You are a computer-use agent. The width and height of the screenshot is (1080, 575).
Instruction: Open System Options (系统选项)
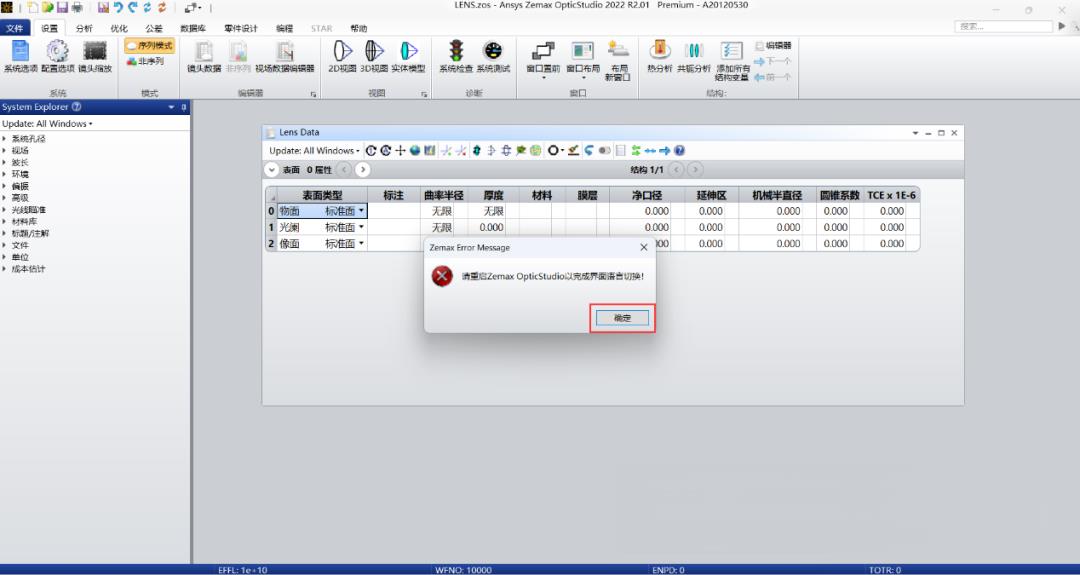(x=20, y=56)
